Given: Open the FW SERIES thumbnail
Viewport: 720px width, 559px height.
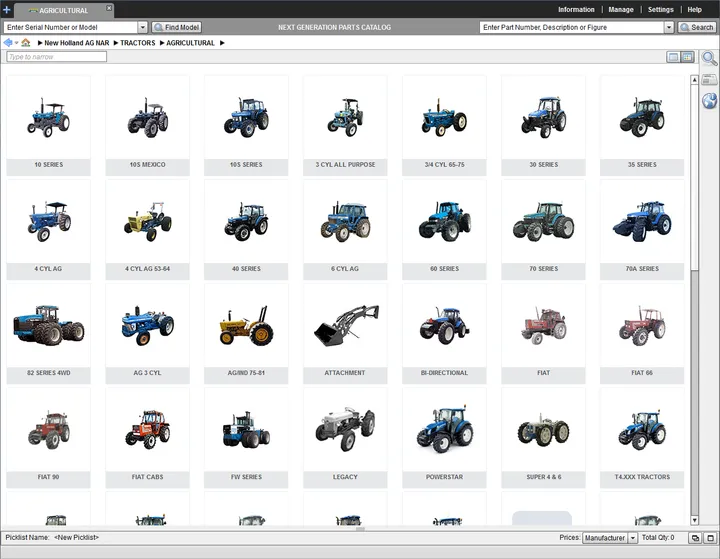Looking at the screenshot, I should click(x=246, y=438).
